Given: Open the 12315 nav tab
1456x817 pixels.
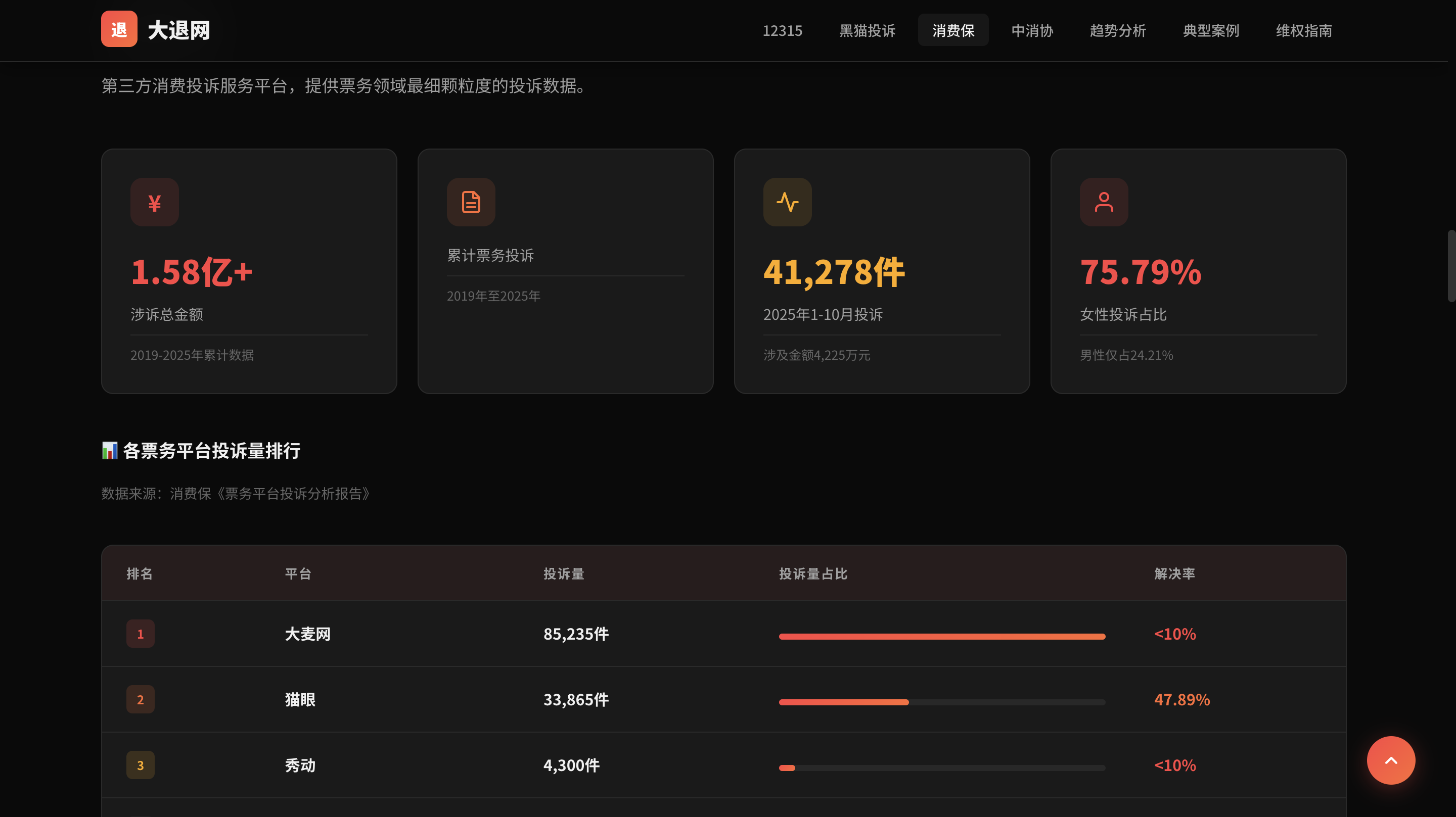Looking at the screenshot, I should tap(782, 30).
